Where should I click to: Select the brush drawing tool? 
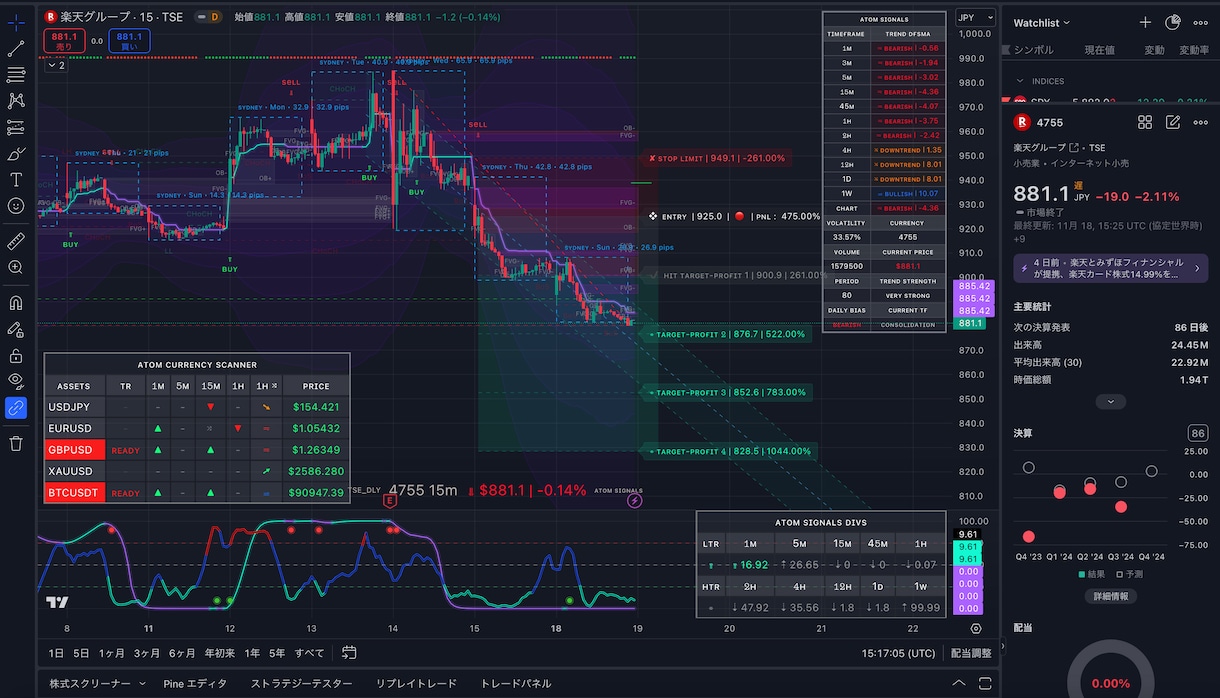[x=16, y=154]
